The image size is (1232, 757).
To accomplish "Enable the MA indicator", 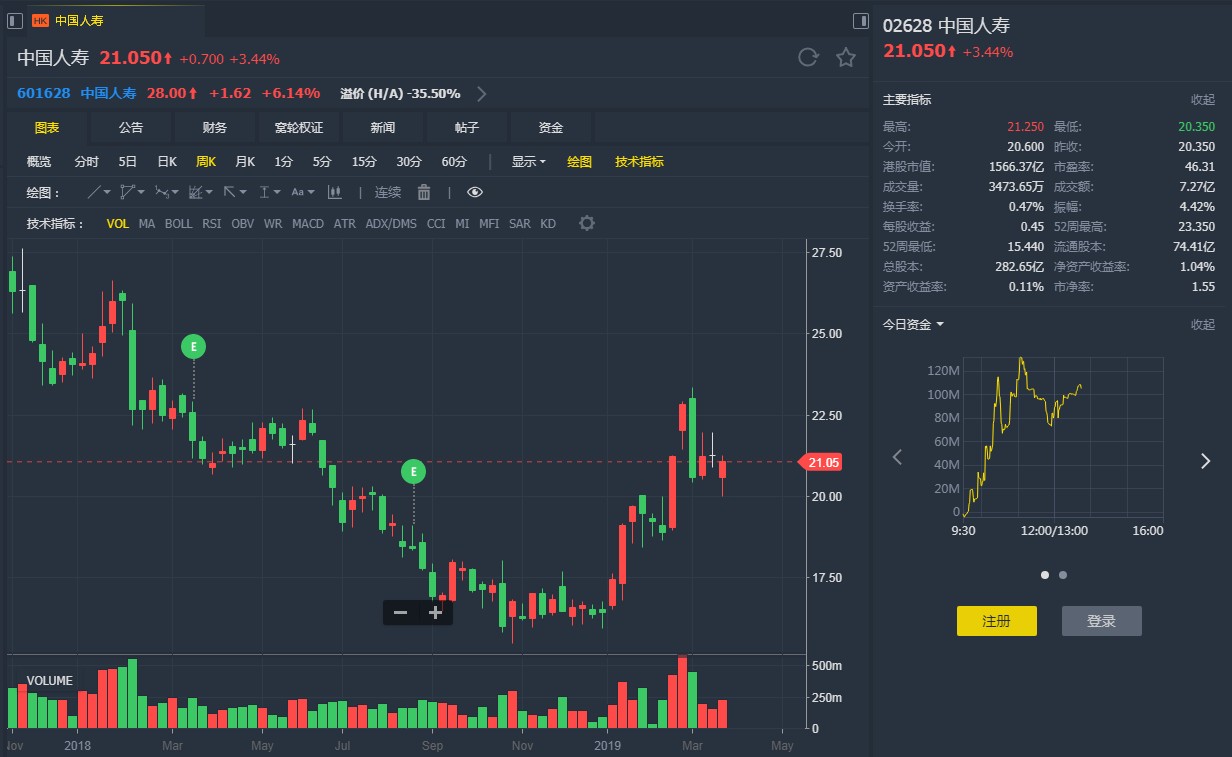I will [x=147, y=224].
